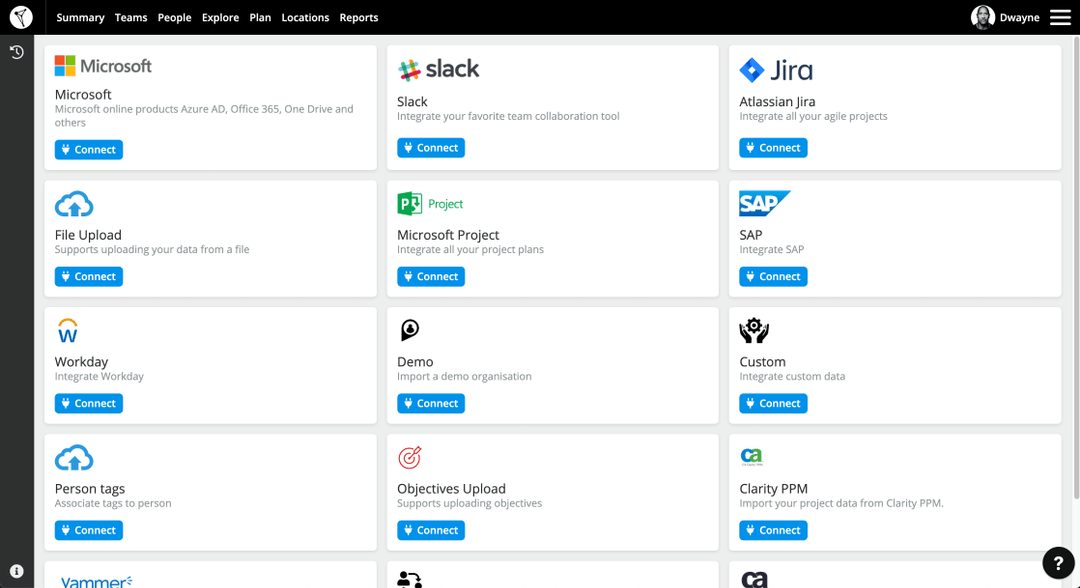Open the help menu via the question mark

(x=1059, y=564)
